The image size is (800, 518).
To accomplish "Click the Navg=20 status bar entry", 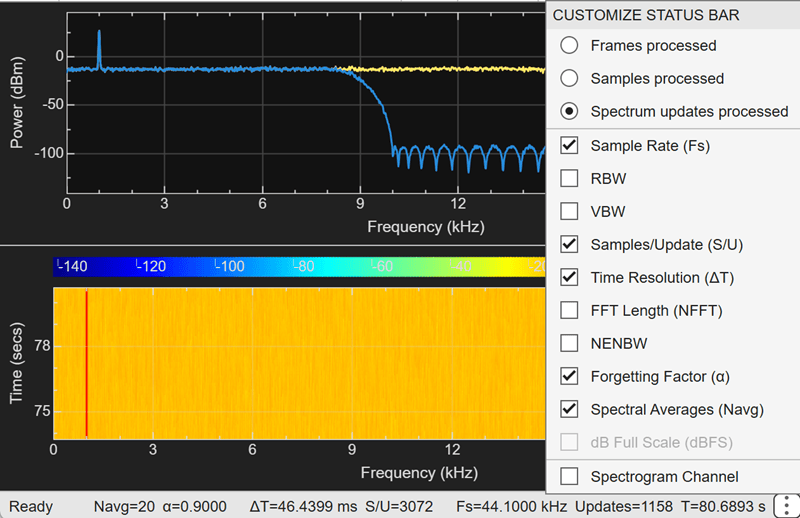I will [x=124, y=506].
